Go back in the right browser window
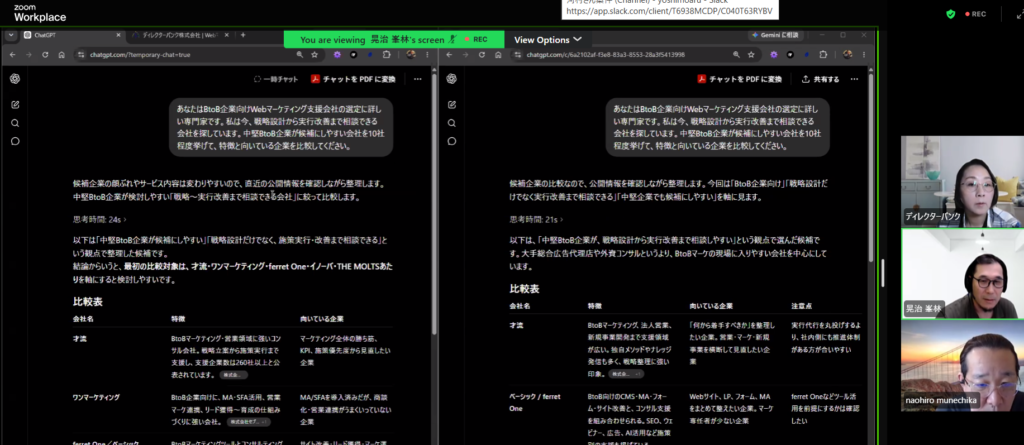 [x=449, y=55]
